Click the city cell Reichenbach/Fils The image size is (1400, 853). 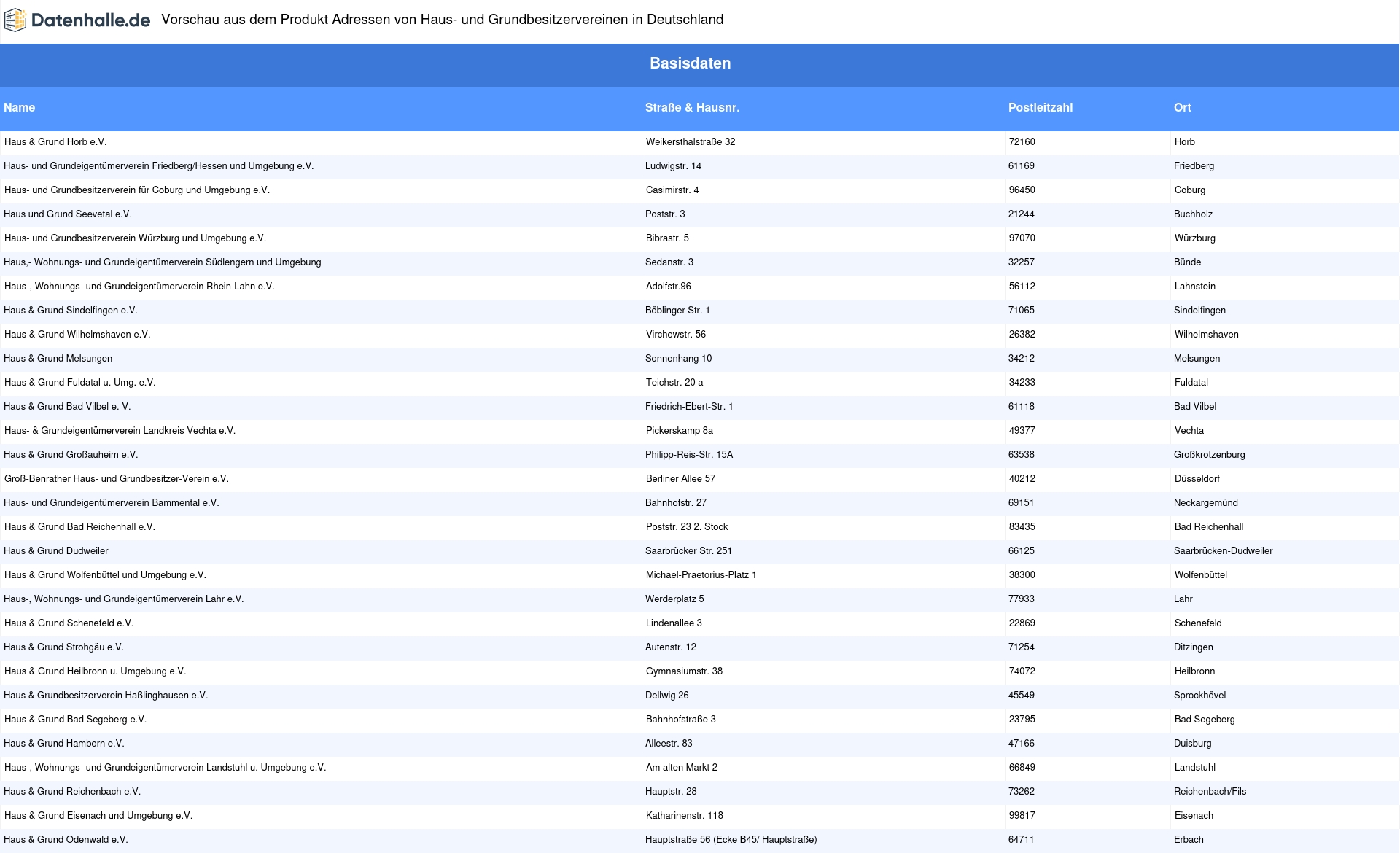(x=1210, y=792)
